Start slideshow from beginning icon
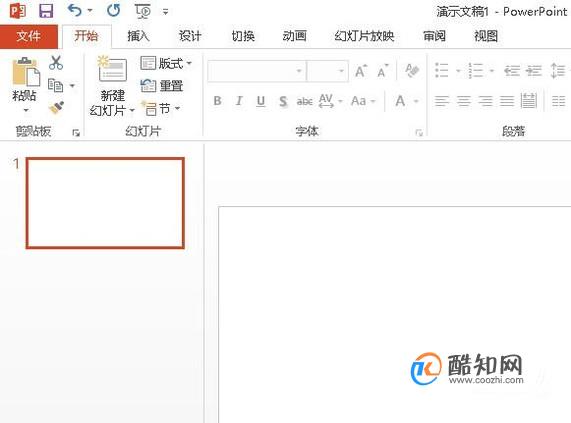This screenshot has height=423, width=571. [x=143, y=11]
